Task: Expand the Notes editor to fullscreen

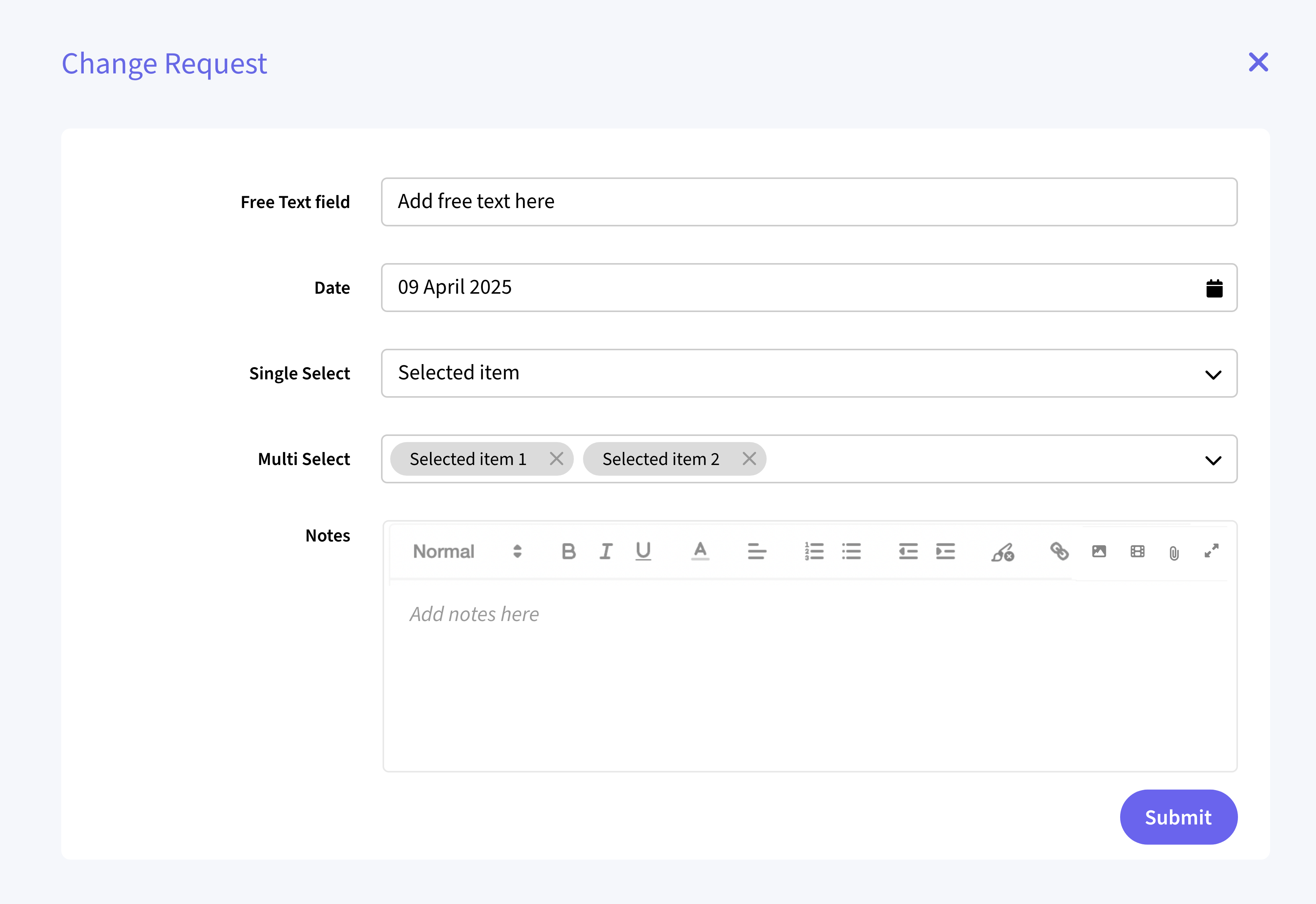Action: pyautogui.click(x=1211, y=551)
